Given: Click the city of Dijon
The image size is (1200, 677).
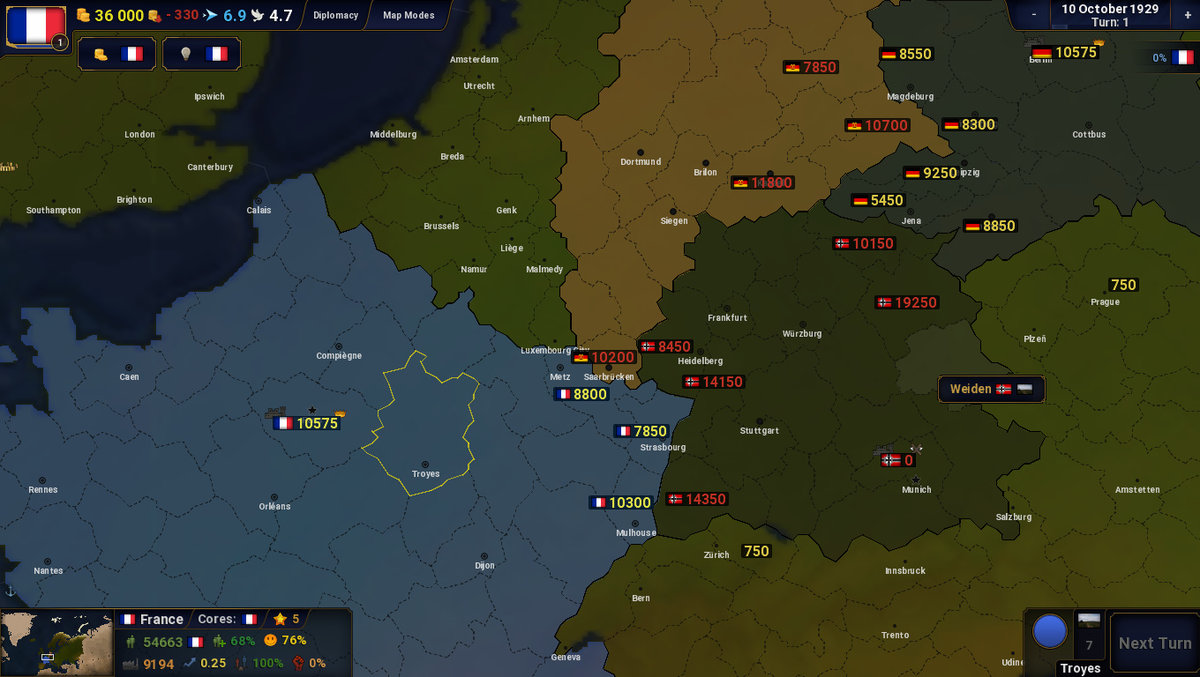Looking at the screenshot, I should 484,565.
